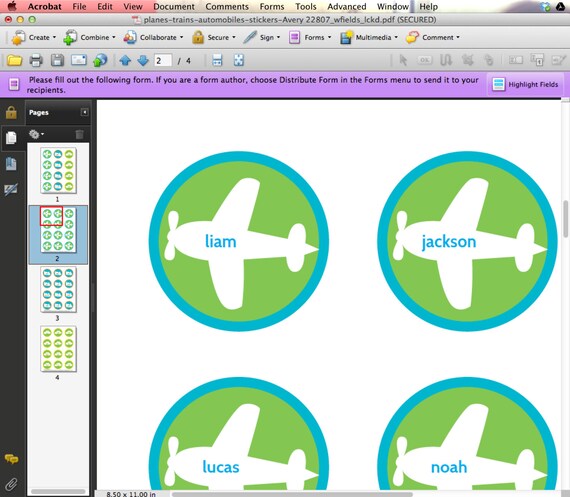The image size is (570, 497).
Task: Click the form document icon in purple bar
Action: (14, 85)
